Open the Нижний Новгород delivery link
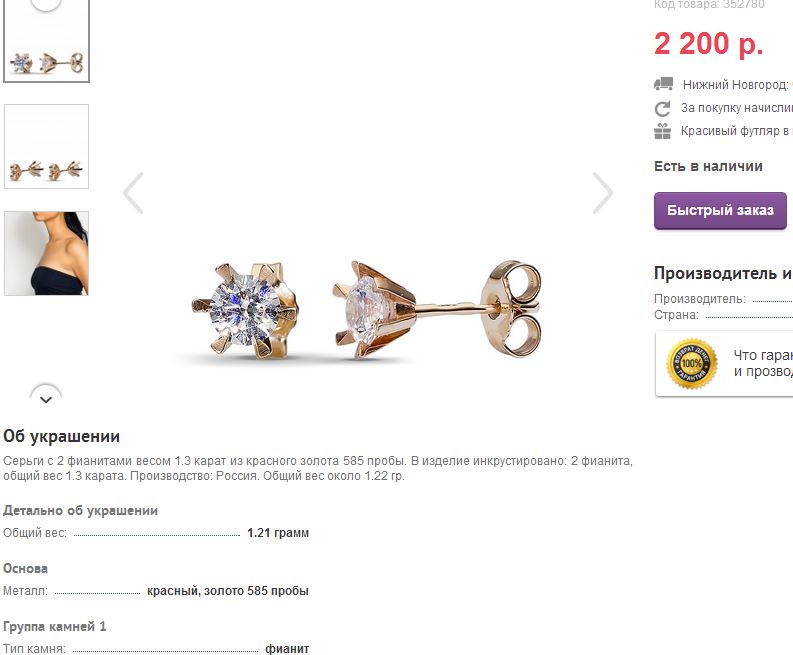Screen dimensions: 793x655 [x=738, y=84]
